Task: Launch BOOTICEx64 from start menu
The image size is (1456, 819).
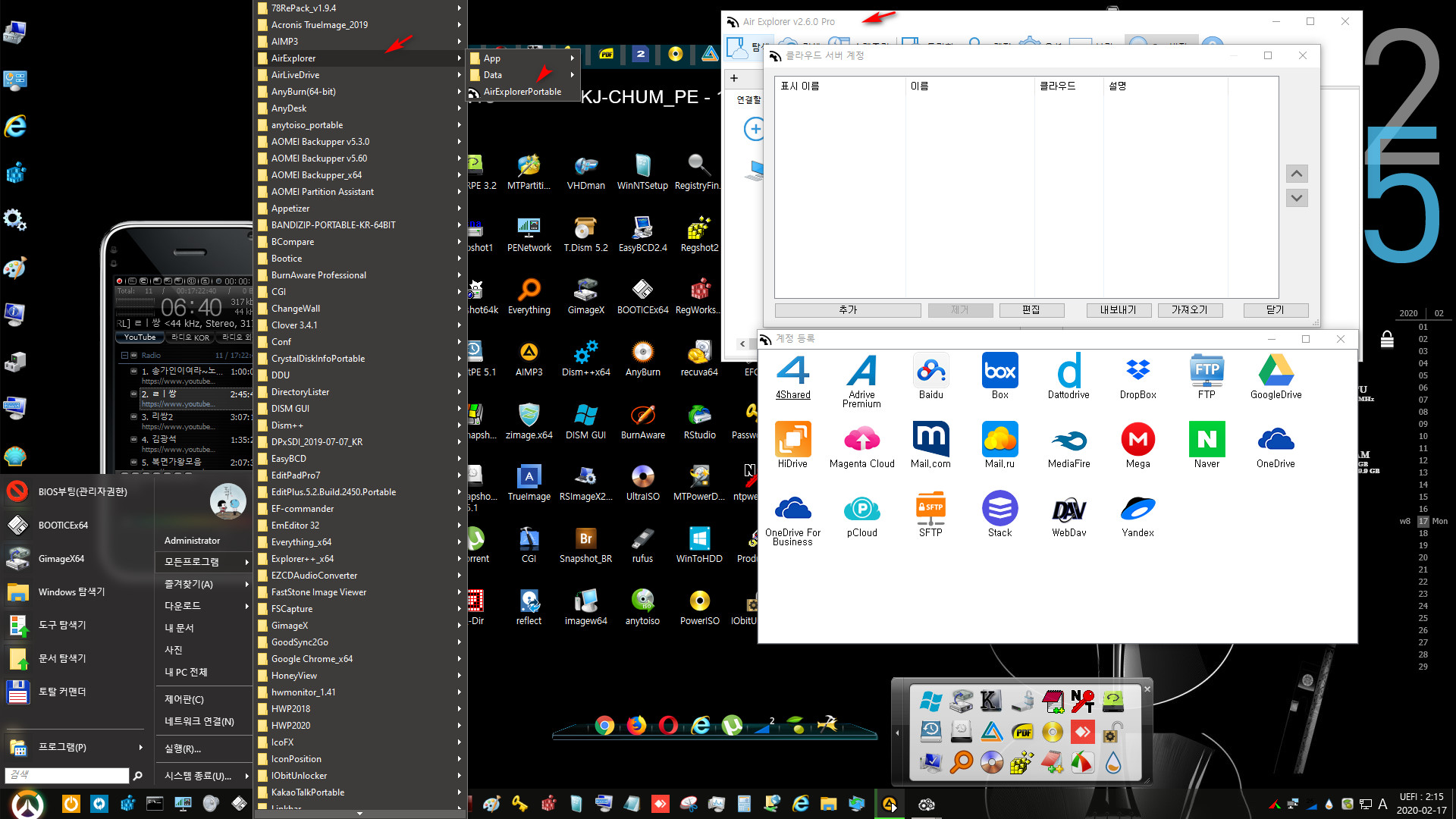Action: tap(76, 525)
